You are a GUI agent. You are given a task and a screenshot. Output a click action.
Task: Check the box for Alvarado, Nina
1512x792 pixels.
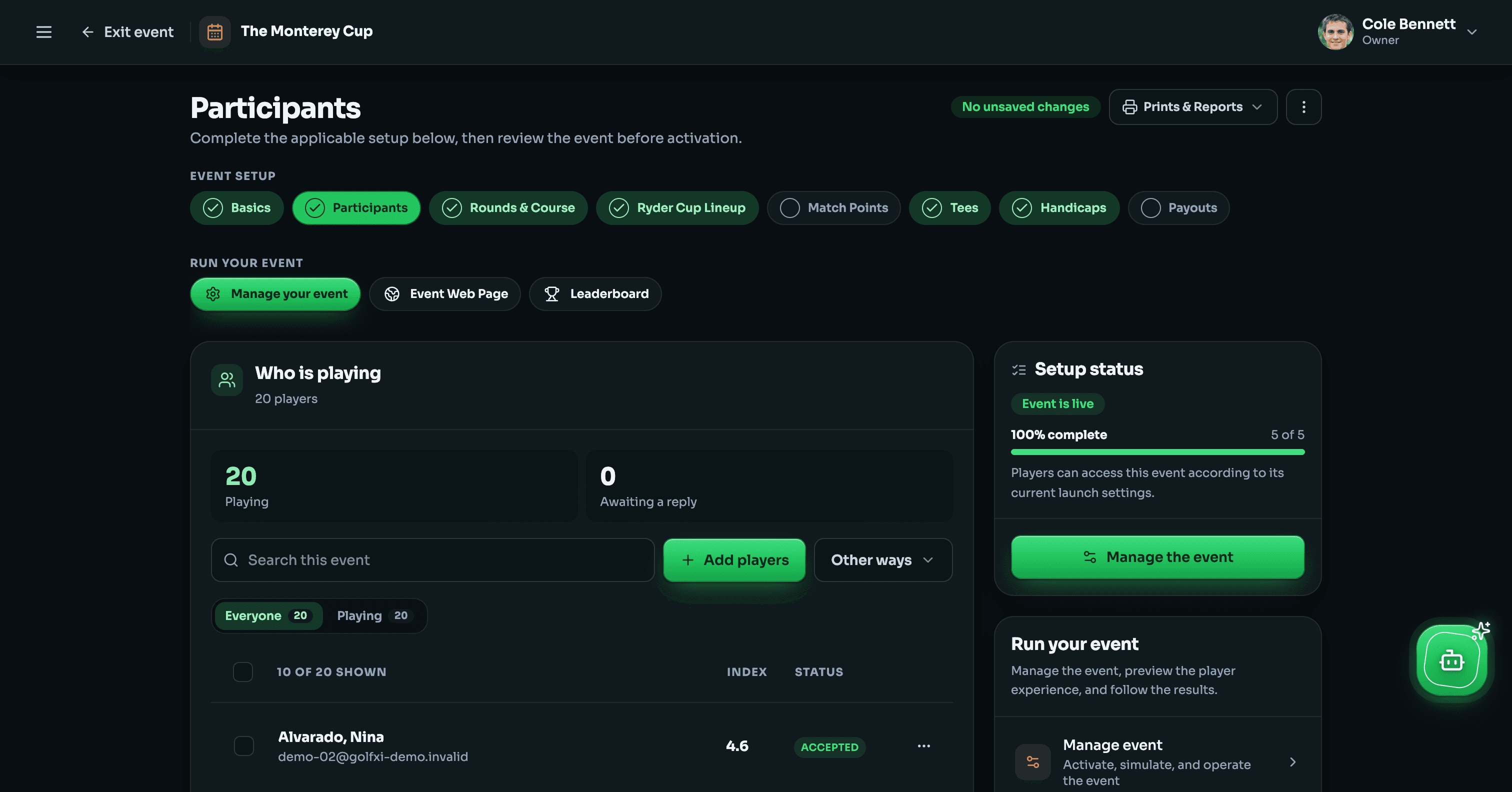click(243, 746)
